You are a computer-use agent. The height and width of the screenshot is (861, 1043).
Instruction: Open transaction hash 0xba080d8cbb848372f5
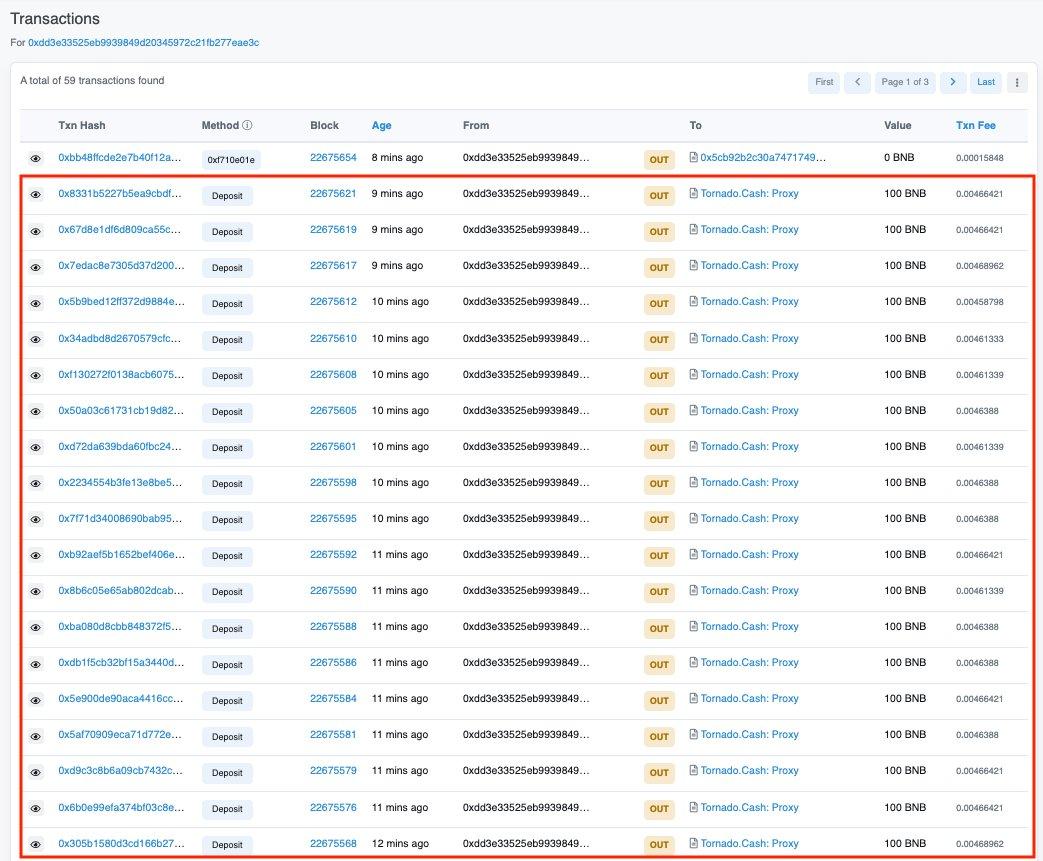click(120, 626)
